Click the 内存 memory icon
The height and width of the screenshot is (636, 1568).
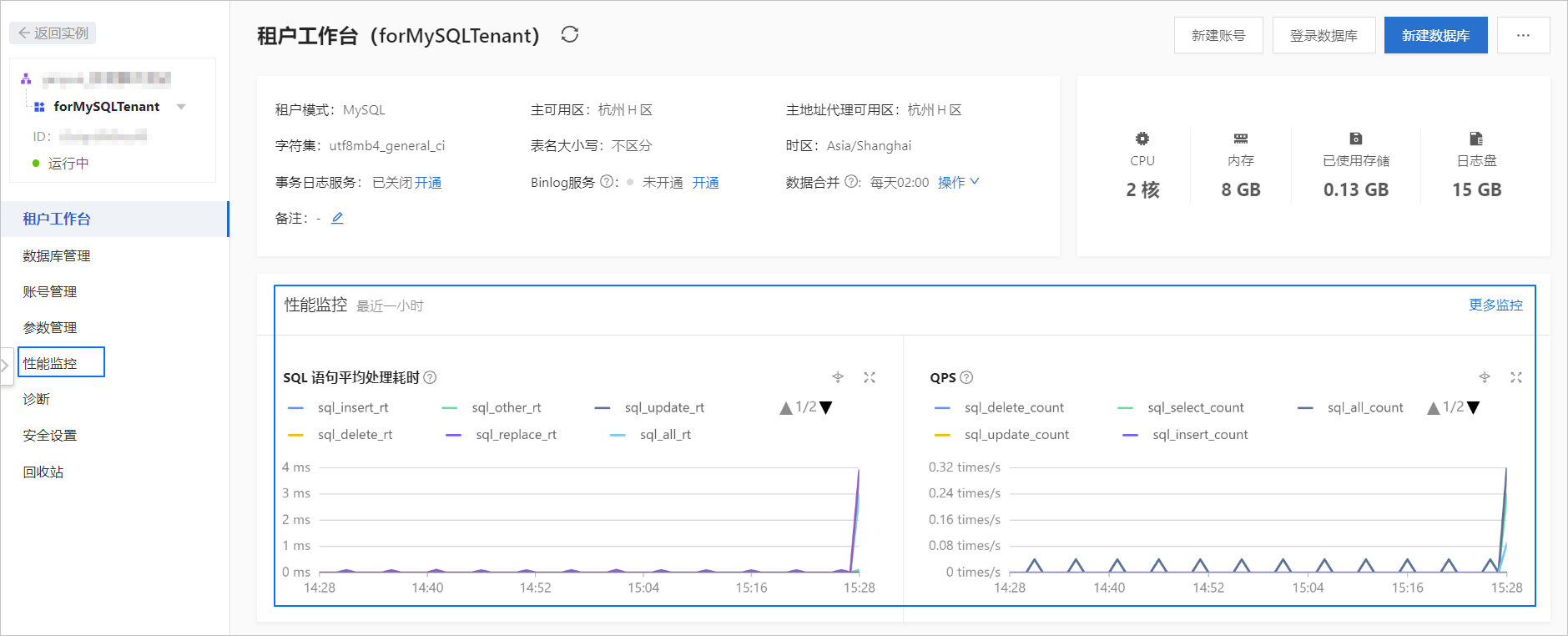[1241, 139]
